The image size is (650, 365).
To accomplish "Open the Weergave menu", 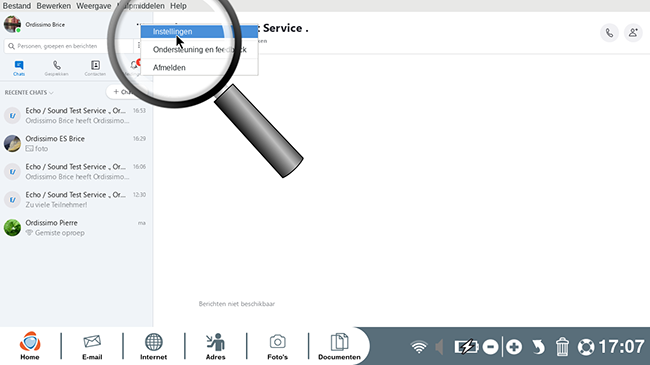I will click(x=93, y=6).
